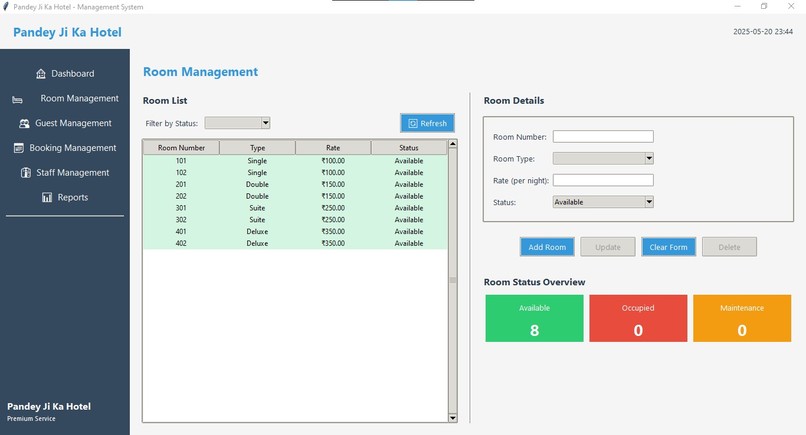
Task: Close the Management System window
Action: click(x=791, y=6)
